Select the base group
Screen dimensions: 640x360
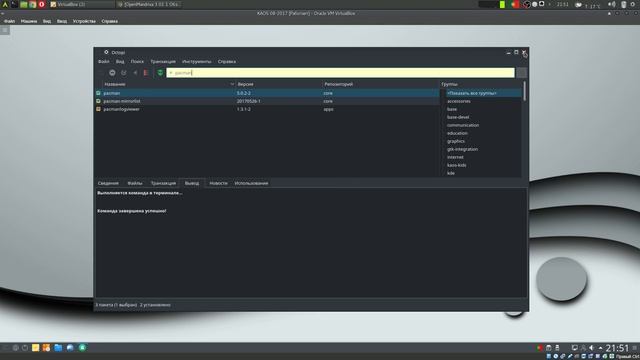click(x=452, y=109)
